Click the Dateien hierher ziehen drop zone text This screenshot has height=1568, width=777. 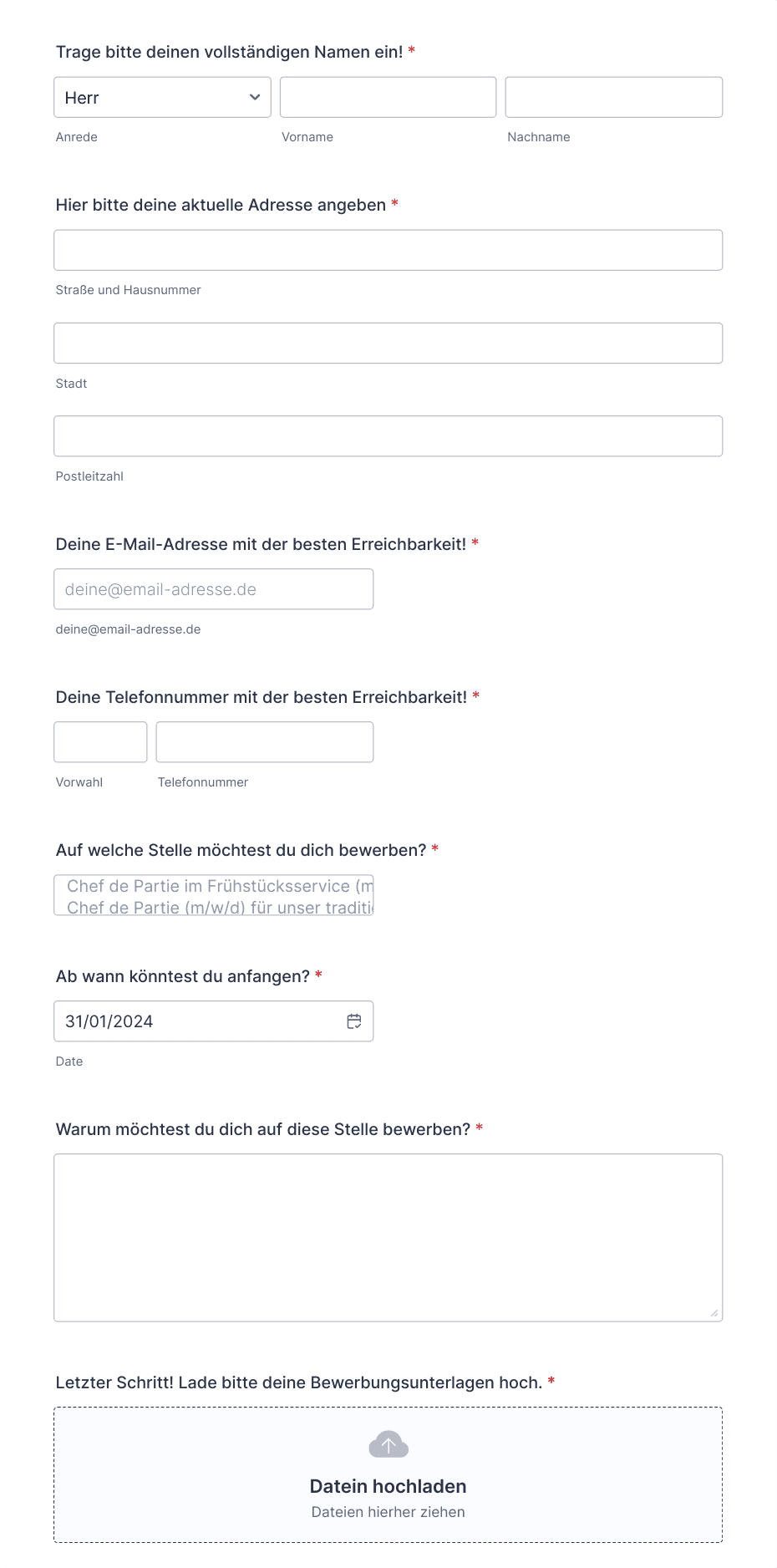click(x=388, y=1512)
